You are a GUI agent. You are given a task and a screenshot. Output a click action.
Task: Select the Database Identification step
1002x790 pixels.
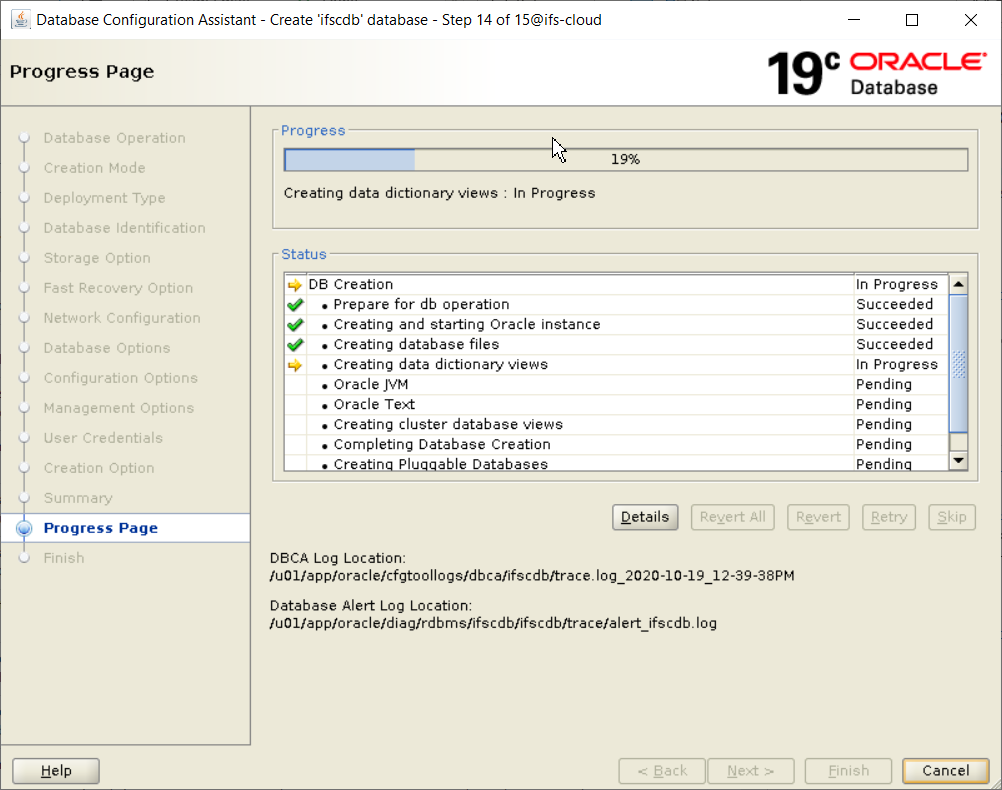tap(125, 228)
